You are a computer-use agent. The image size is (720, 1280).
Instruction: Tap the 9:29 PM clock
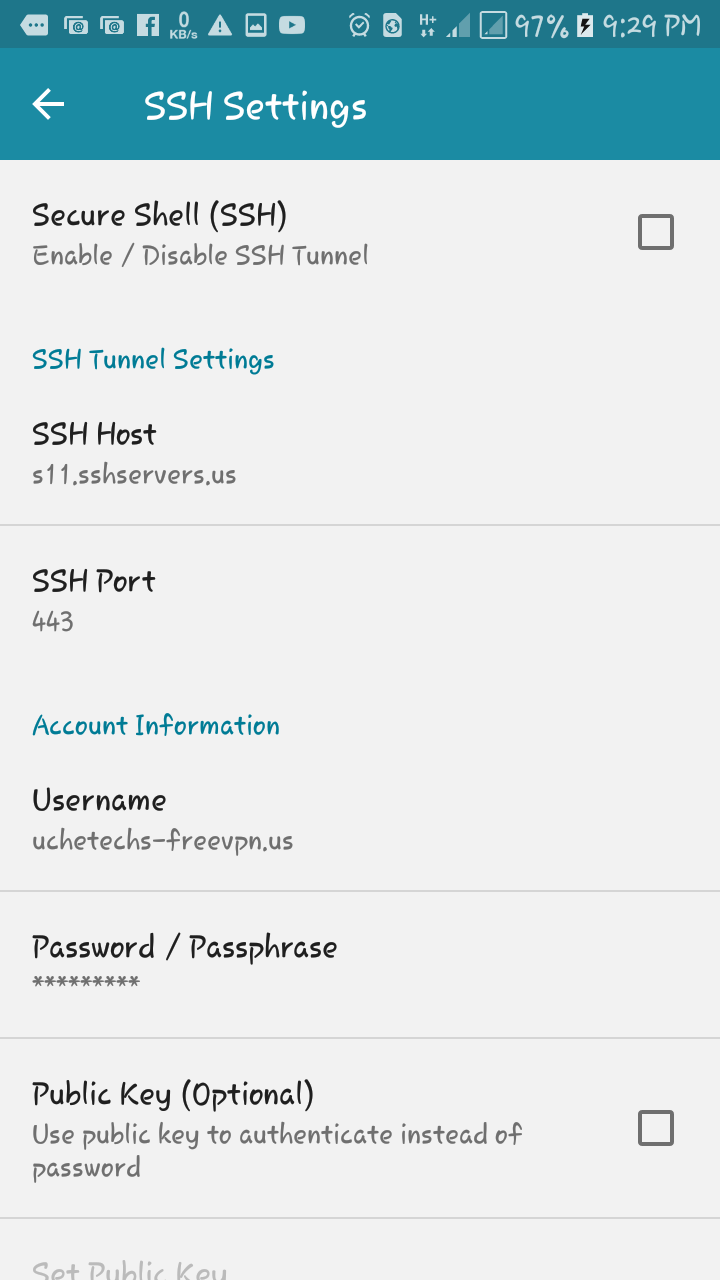[651, 25]
